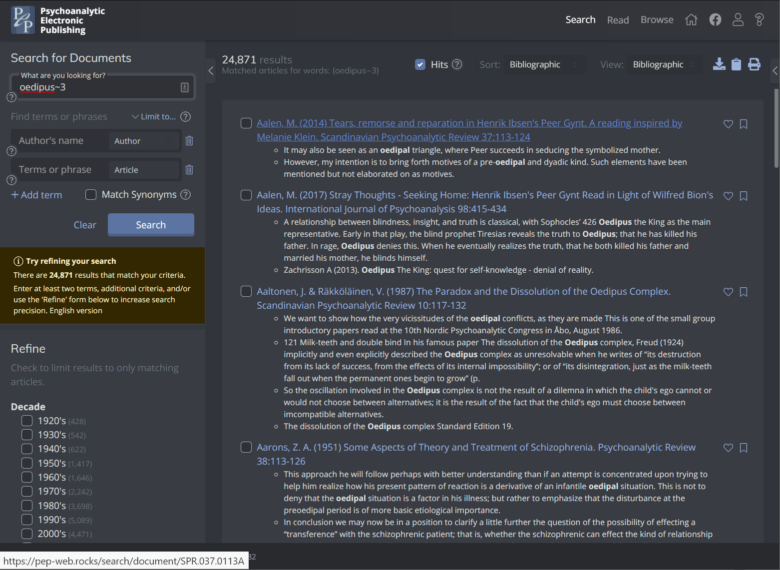The width and height of the screenshot is (780, 570).
Task: Switch to the Browse tab
Action: [x=656, y=20]
